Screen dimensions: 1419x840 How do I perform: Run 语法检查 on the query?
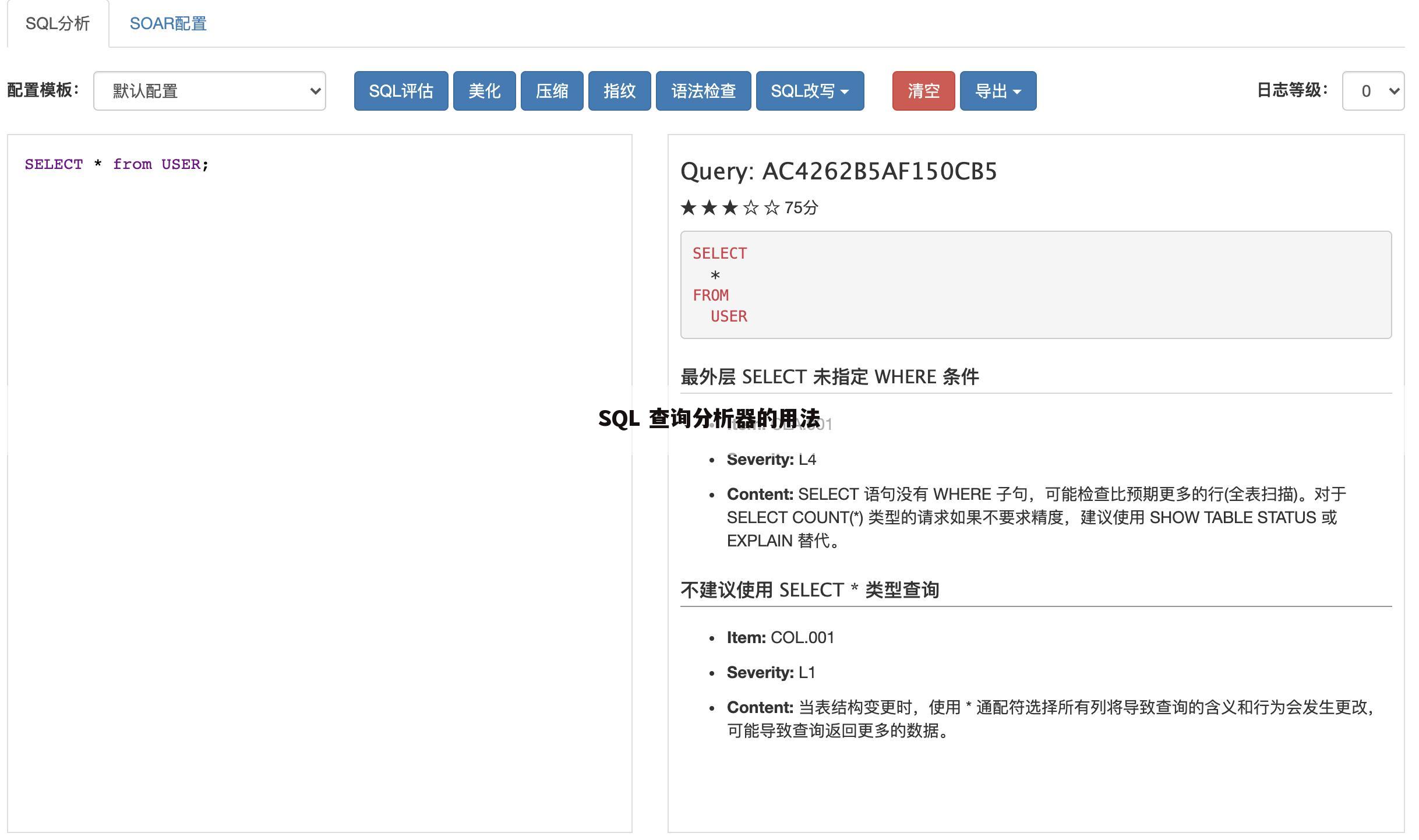click(x=703, y=91)
